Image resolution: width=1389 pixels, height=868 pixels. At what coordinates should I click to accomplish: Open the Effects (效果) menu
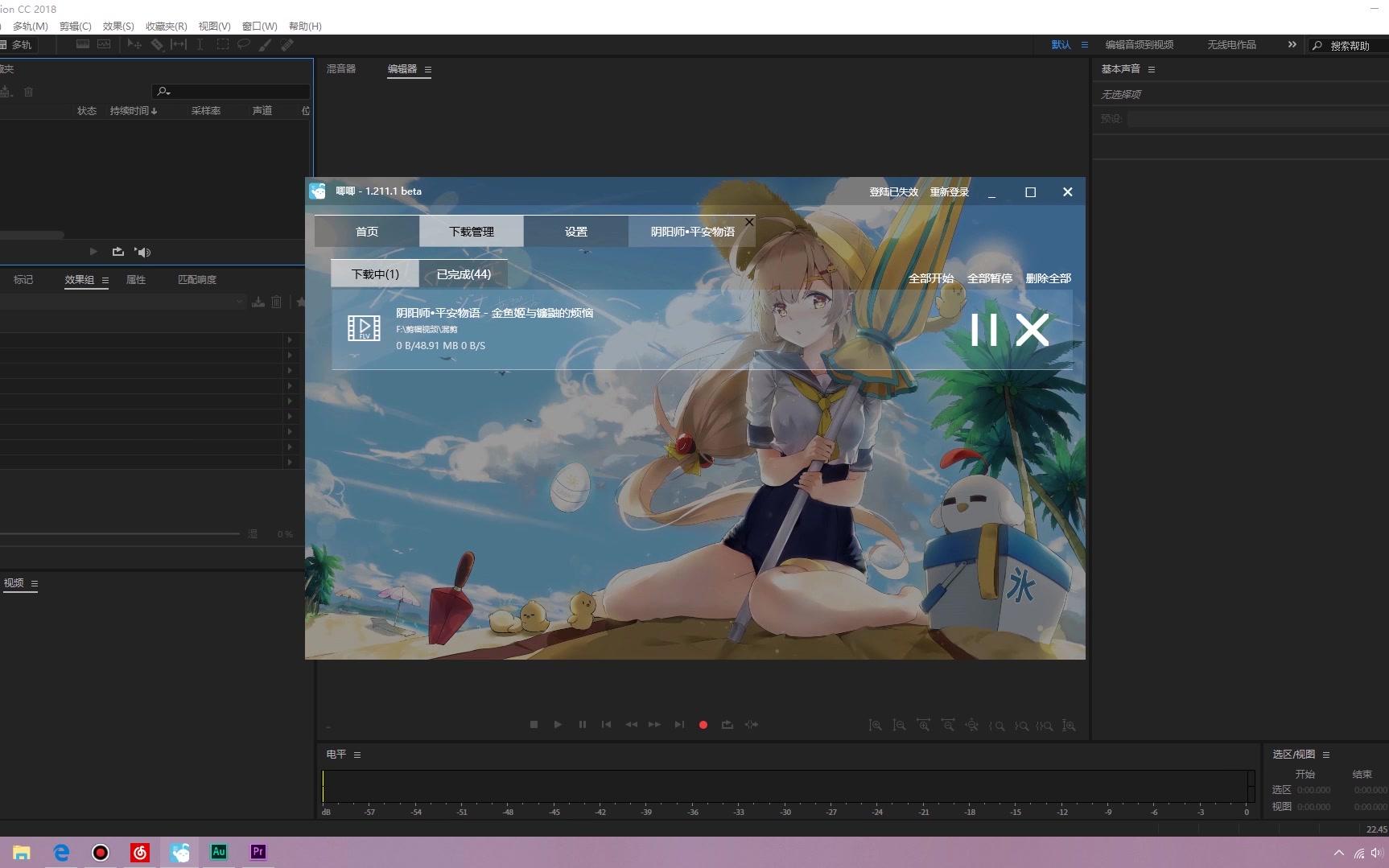(118, 26)
